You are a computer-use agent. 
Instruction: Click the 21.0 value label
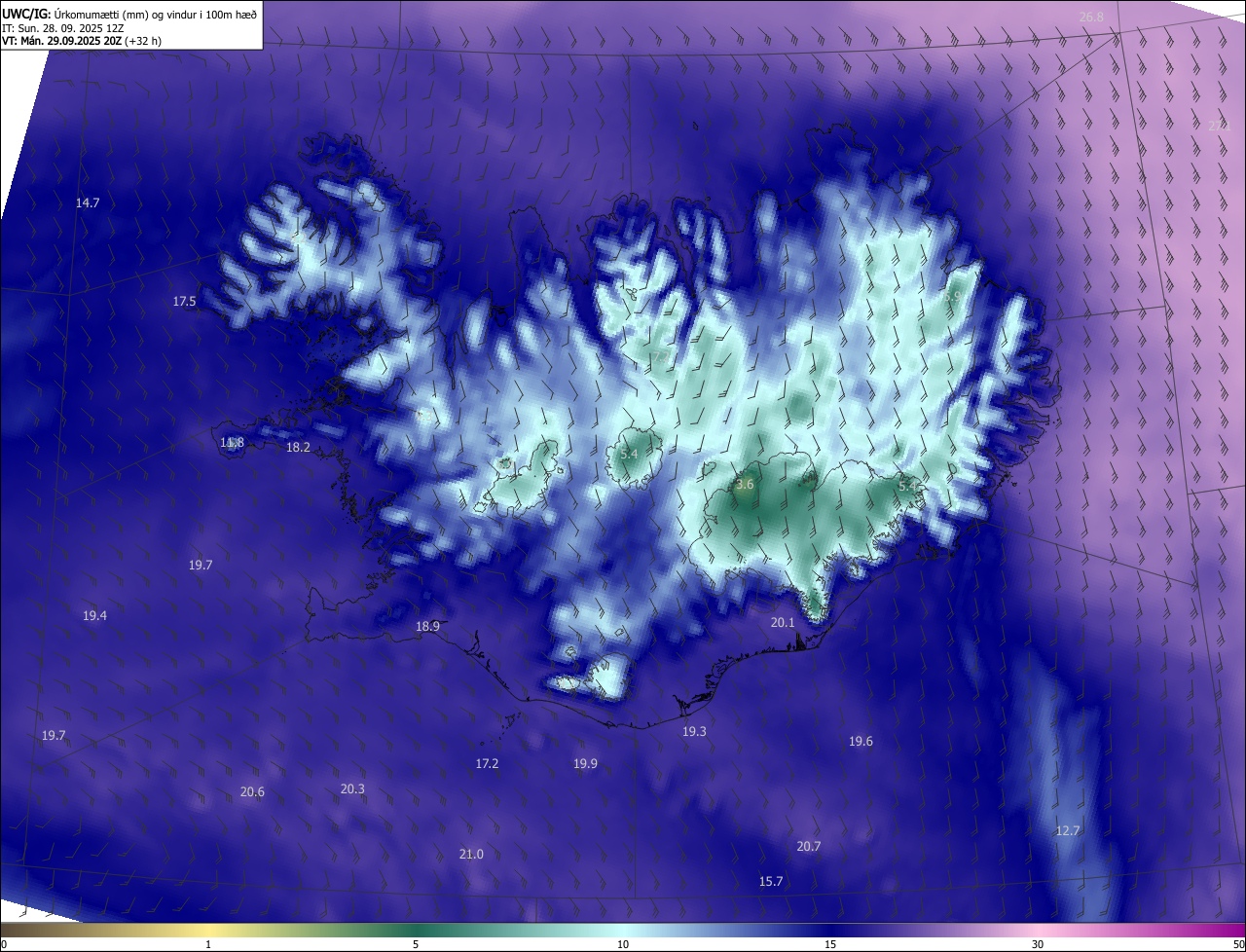coord(471,855)
